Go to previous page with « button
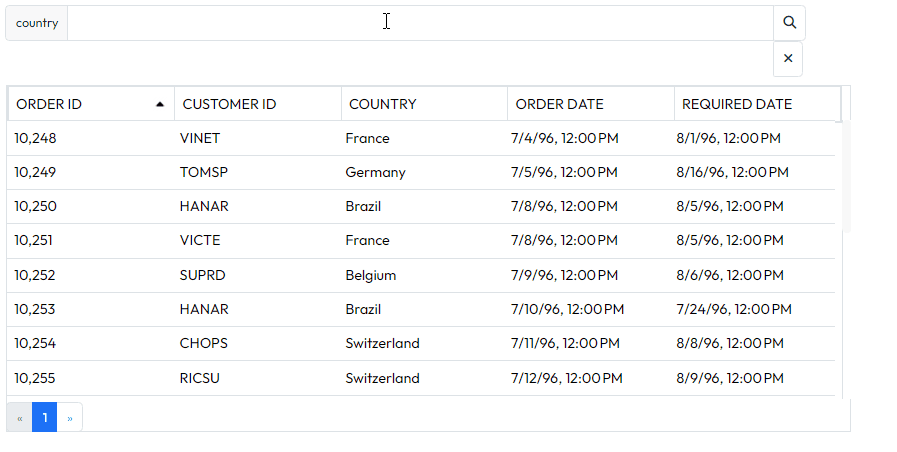The image size is (897, 452). 19,418
